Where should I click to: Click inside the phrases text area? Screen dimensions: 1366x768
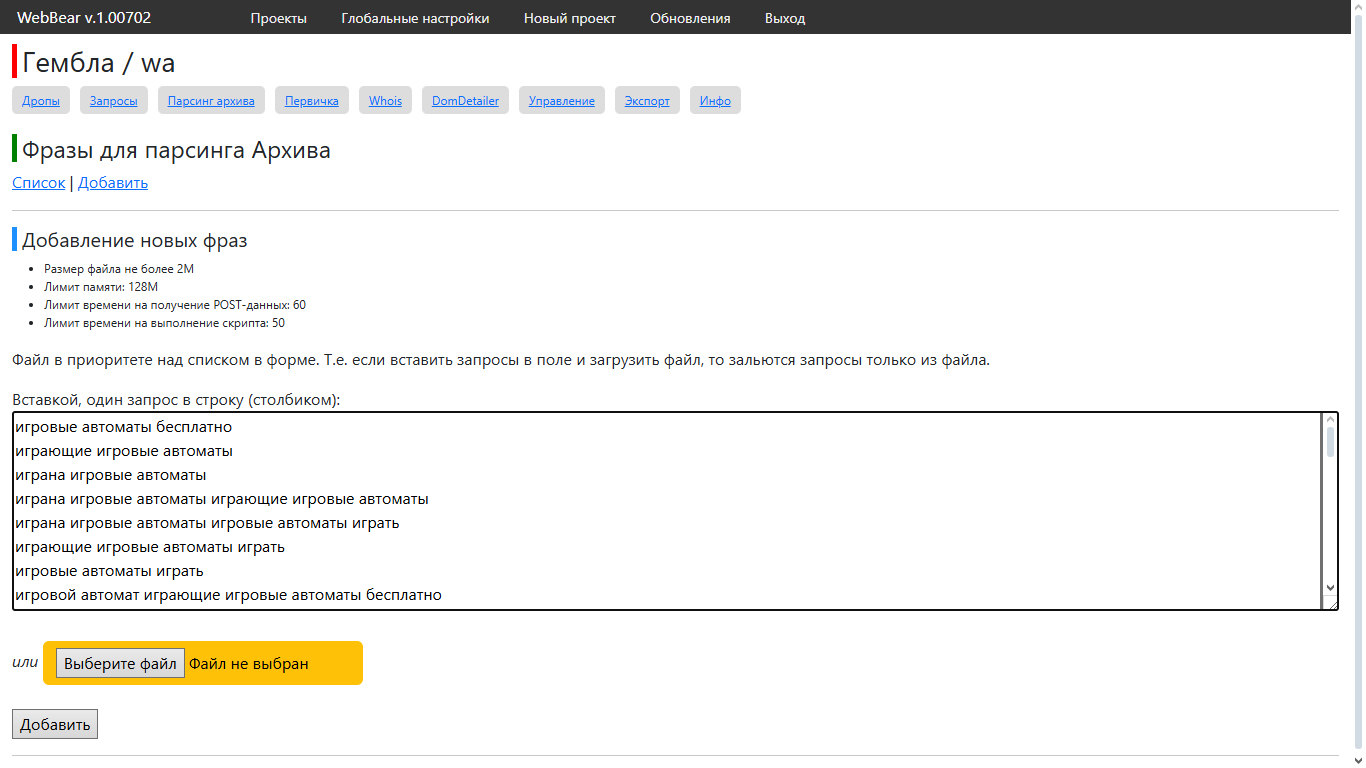coord(660,510)
